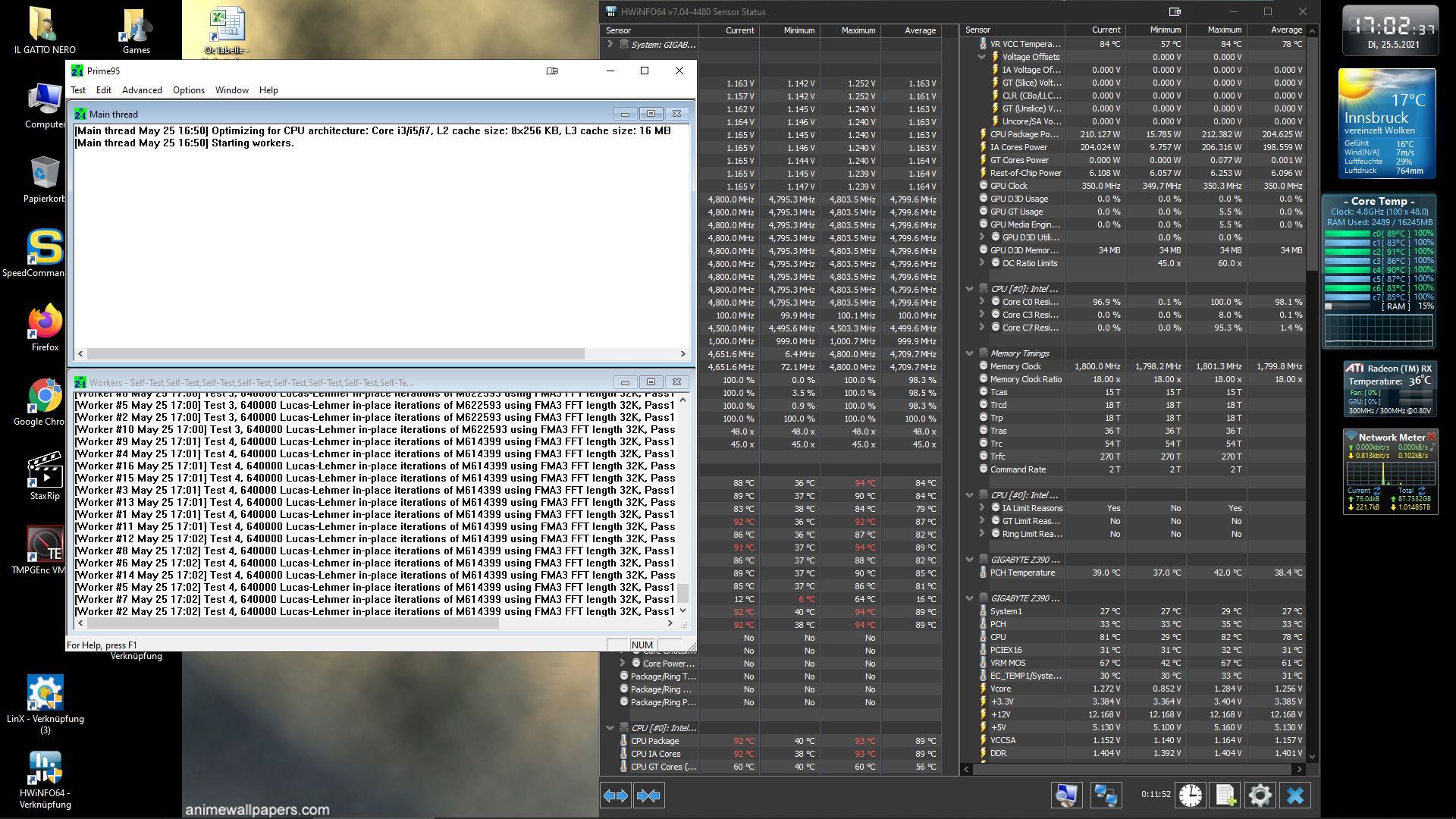The width and height of the screenshot is (1456, 819).
Task: Select the Games desktop folder icon
Action: tap(136, 30)
